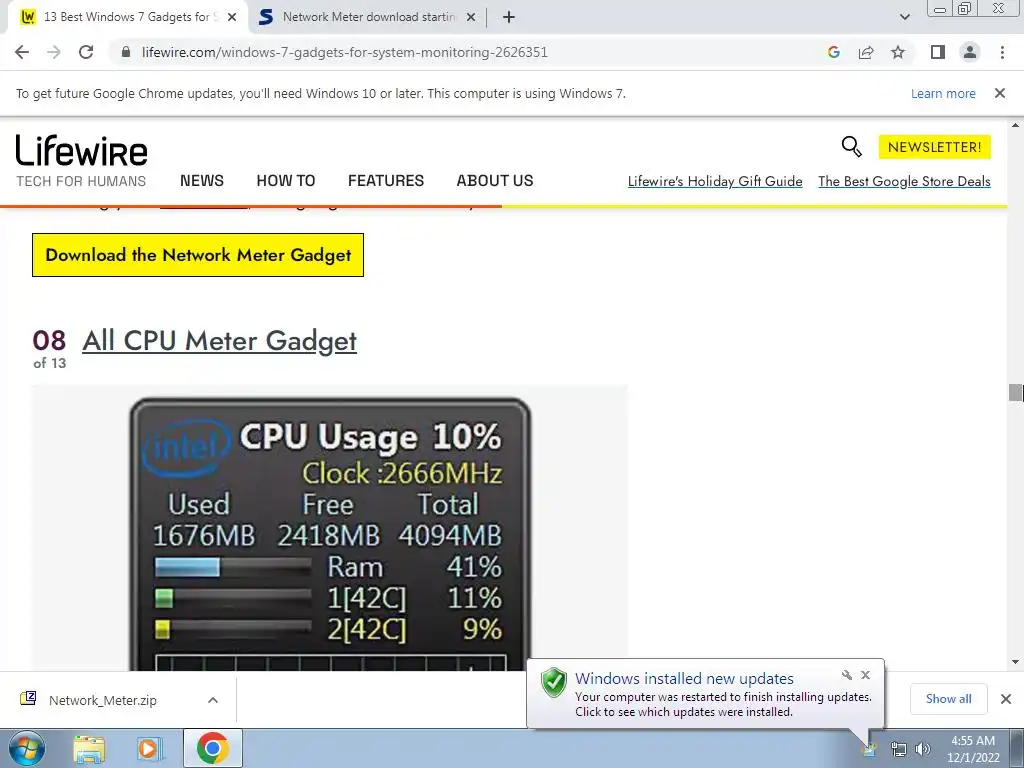This screenshot has height=768, width=1024.
Task: Click the volume speaker tray icon
Action: 923,749
